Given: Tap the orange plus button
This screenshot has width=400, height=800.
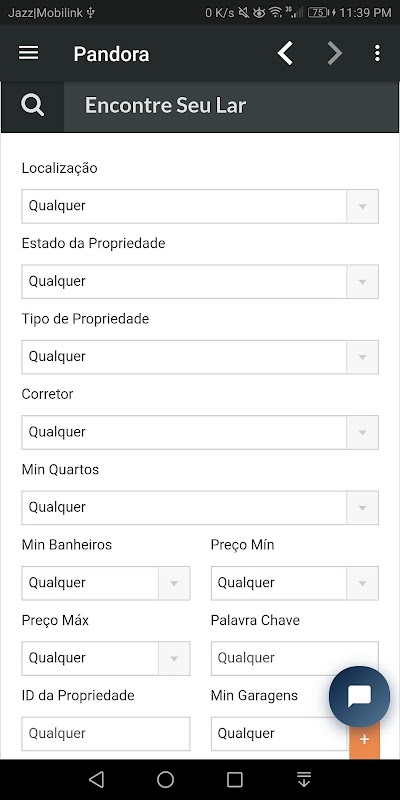Looking at the screenshot, I should (x=364, y=740).
